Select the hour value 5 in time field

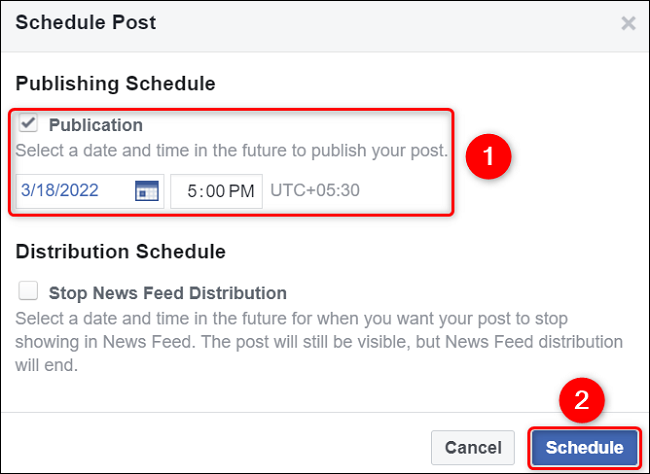[x=192, y=191]
